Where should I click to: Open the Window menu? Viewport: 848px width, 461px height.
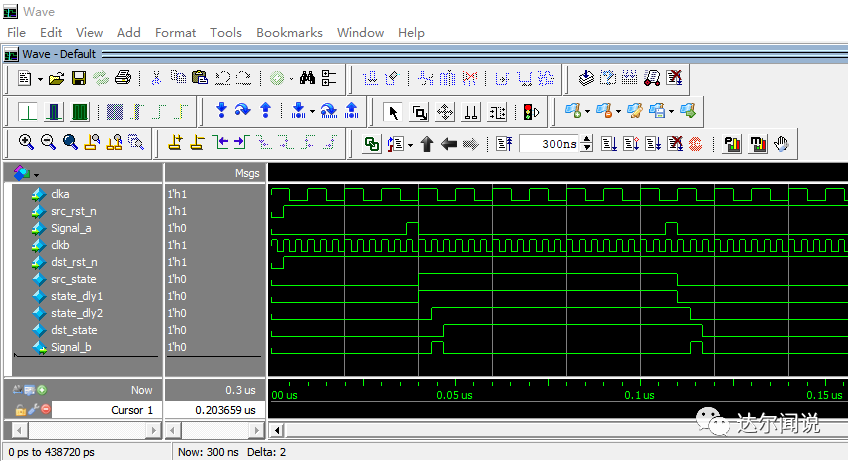[x=360, y=32]
